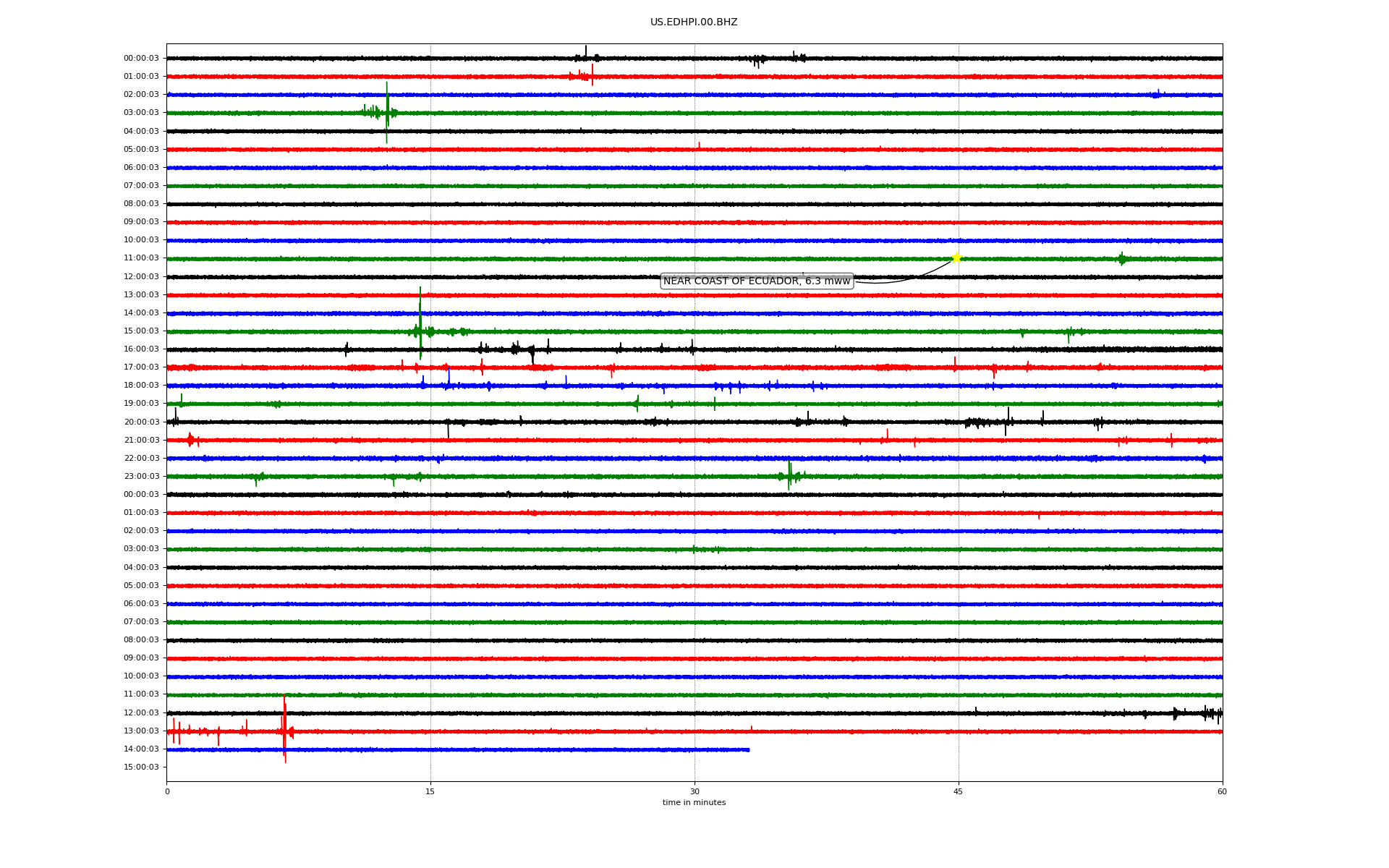Click the NEAR COAST OF ECUADOR annotation
The width and height of the screenshot is (1389, 868).
[757, 281]
